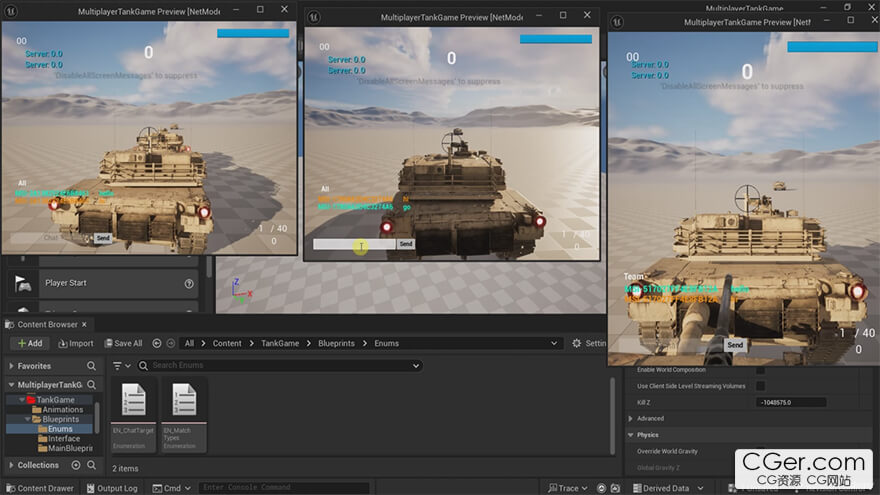
Task: Search collections
Action: 91,465
